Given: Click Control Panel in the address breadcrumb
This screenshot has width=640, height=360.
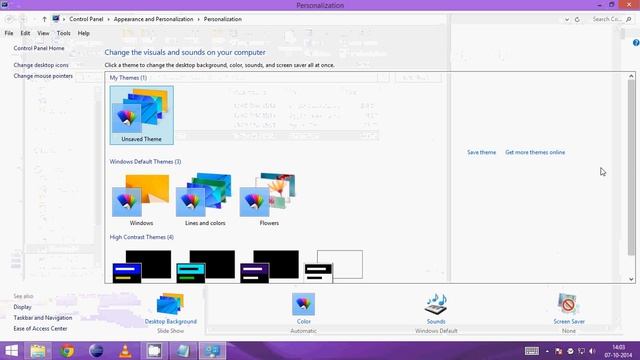Looking at the screenshot, I should [x=86, y=19].
